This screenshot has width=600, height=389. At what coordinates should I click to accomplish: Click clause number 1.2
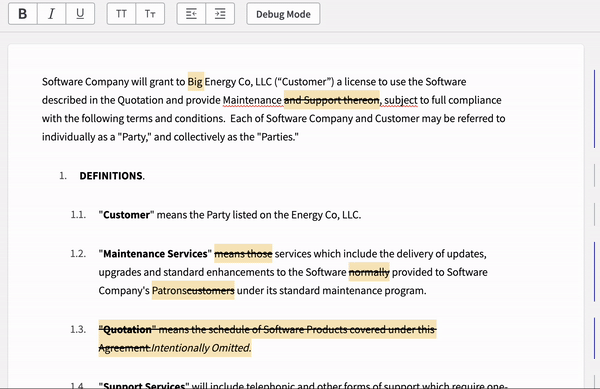(x=78, y=254)
